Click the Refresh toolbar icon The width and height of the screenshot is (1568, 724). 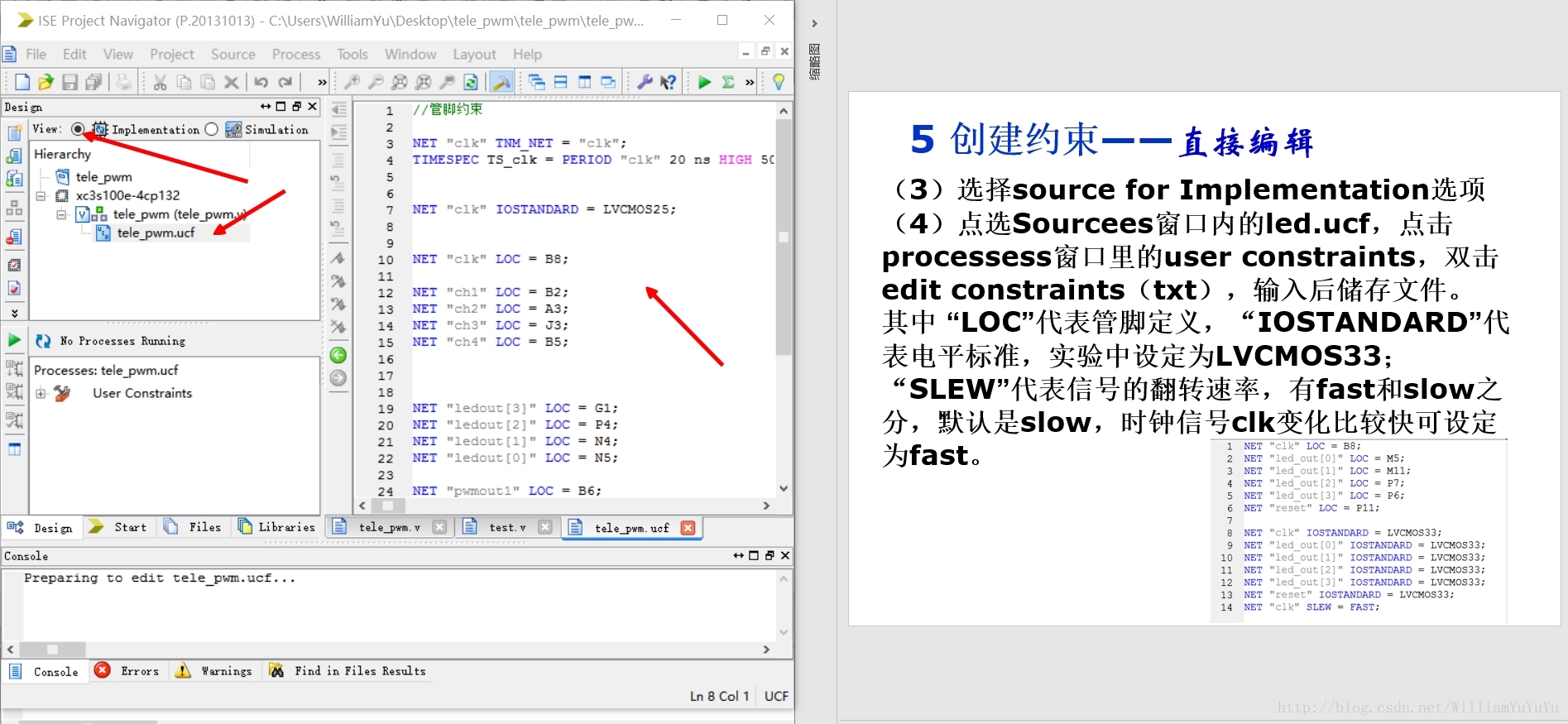pyautogui.click(x=471, y=82)
